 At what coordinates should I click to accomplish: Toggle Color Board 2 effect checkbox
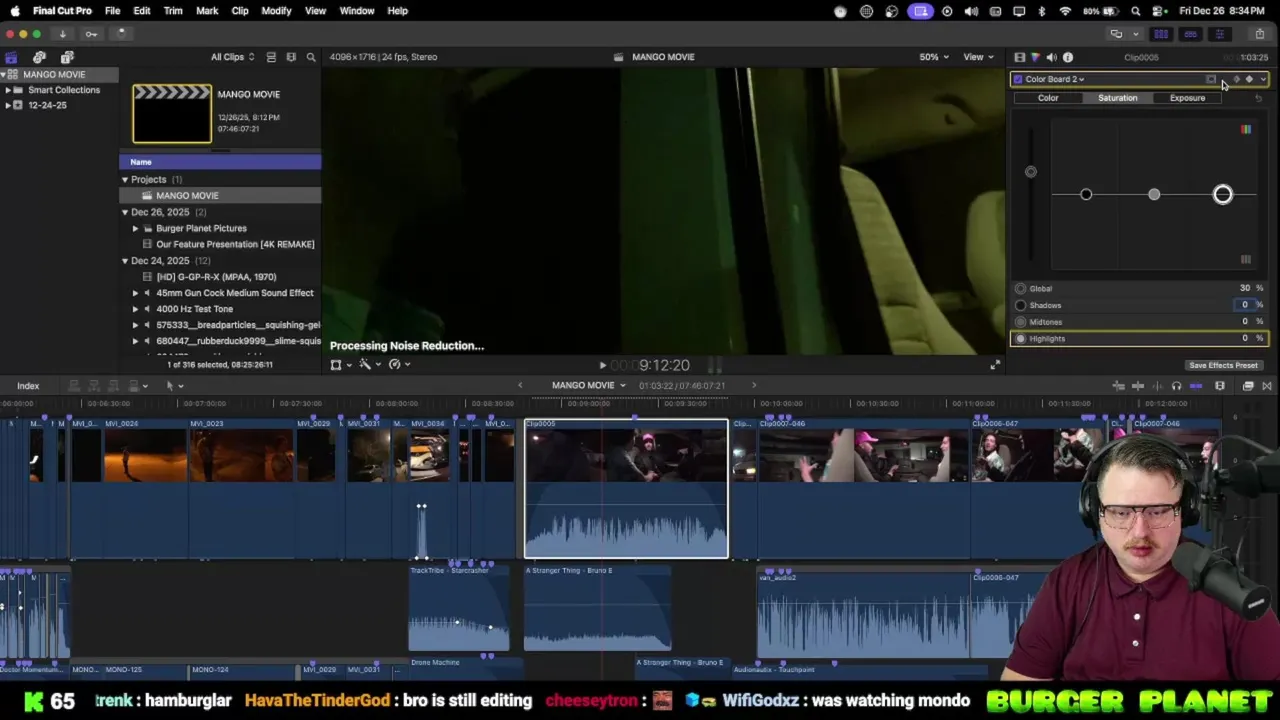point(1018,79)
